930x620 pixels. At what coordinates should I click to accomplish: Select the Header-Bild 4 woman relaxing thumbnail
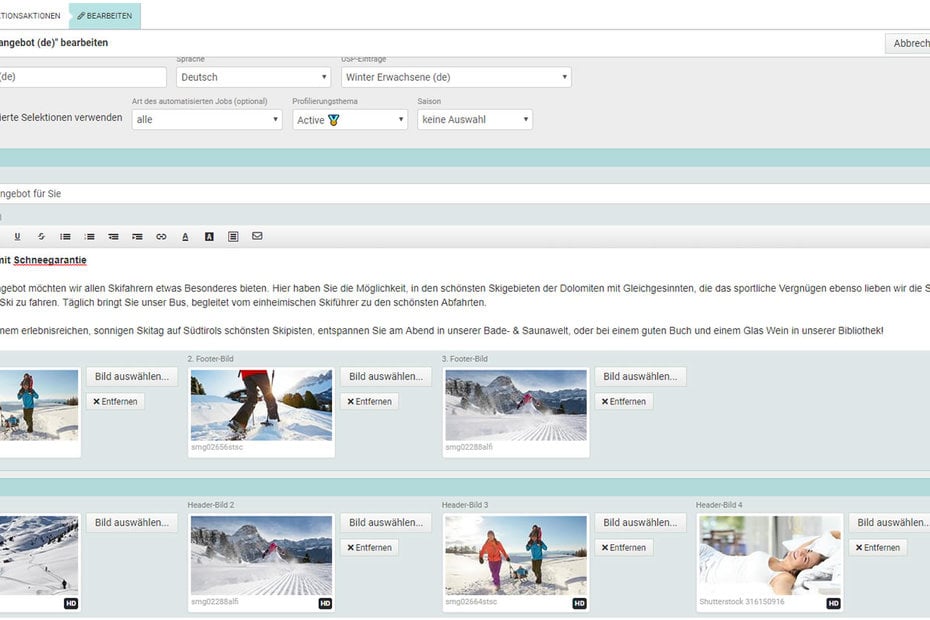point(770,555)
